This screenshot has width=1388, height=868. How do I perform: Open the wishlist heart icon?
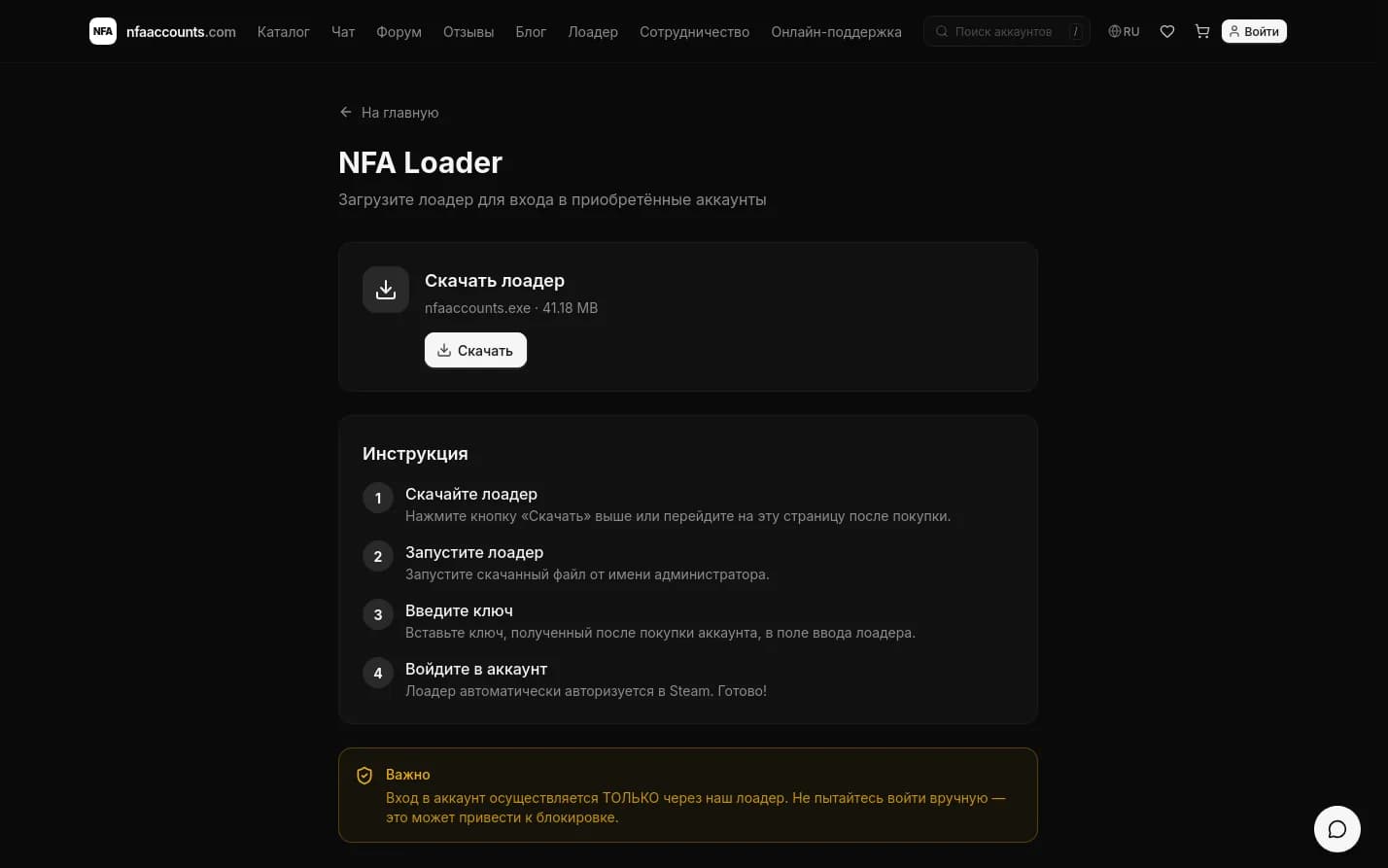coord(1167,31)
